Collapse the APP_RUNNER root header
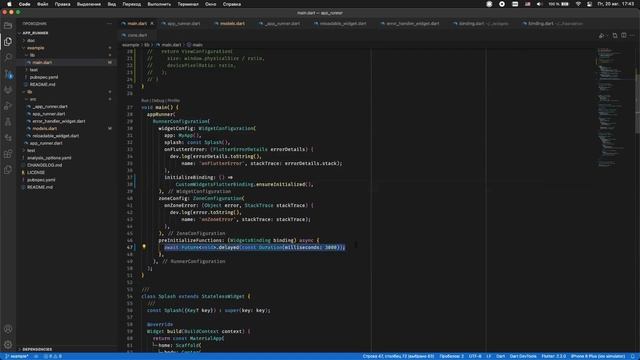Screen dimensions: 640x360 pyautogui.click(x=35, y=33)
